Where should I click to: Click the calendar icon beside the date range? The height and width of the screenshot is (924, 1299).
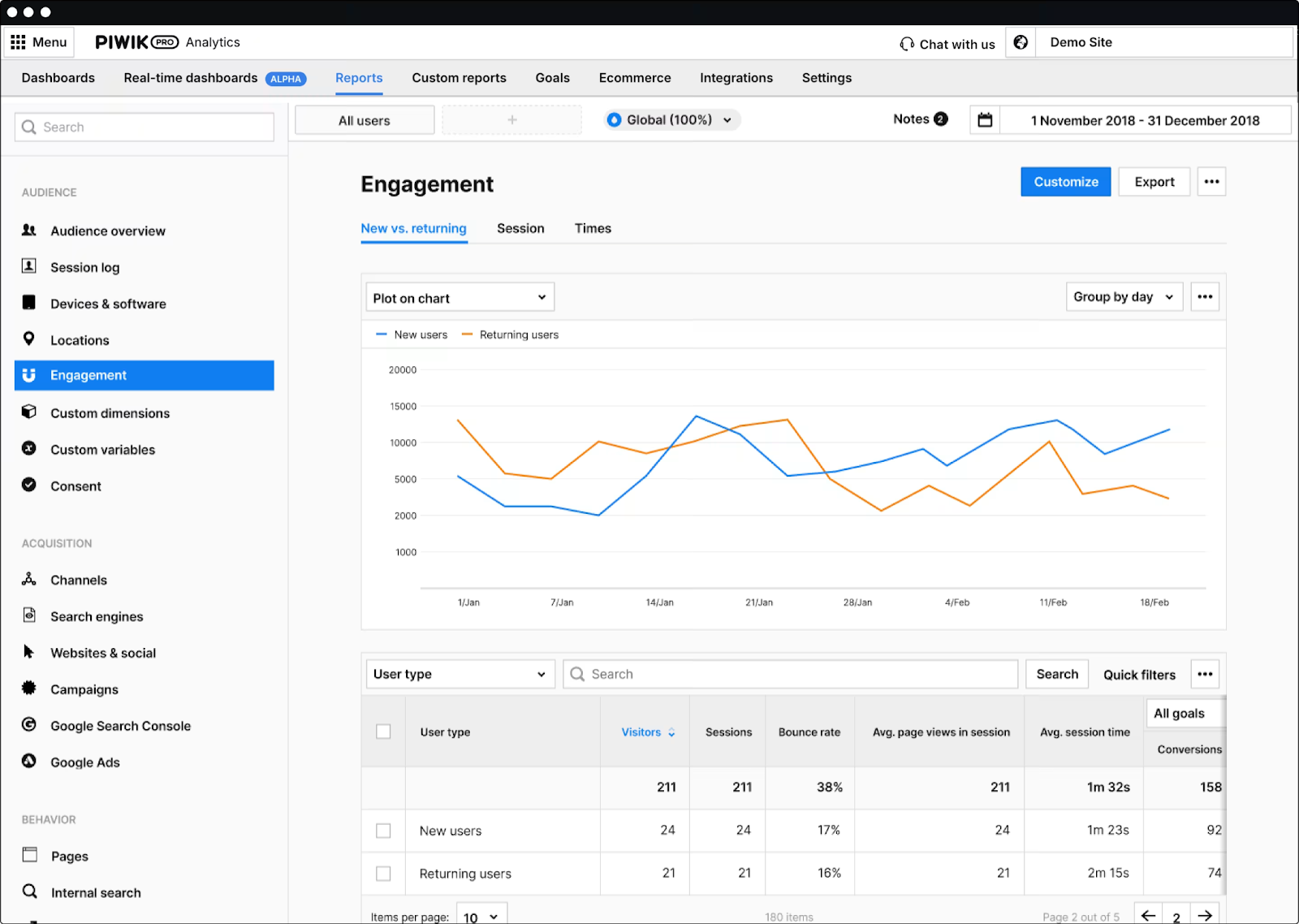pos(984,119)
